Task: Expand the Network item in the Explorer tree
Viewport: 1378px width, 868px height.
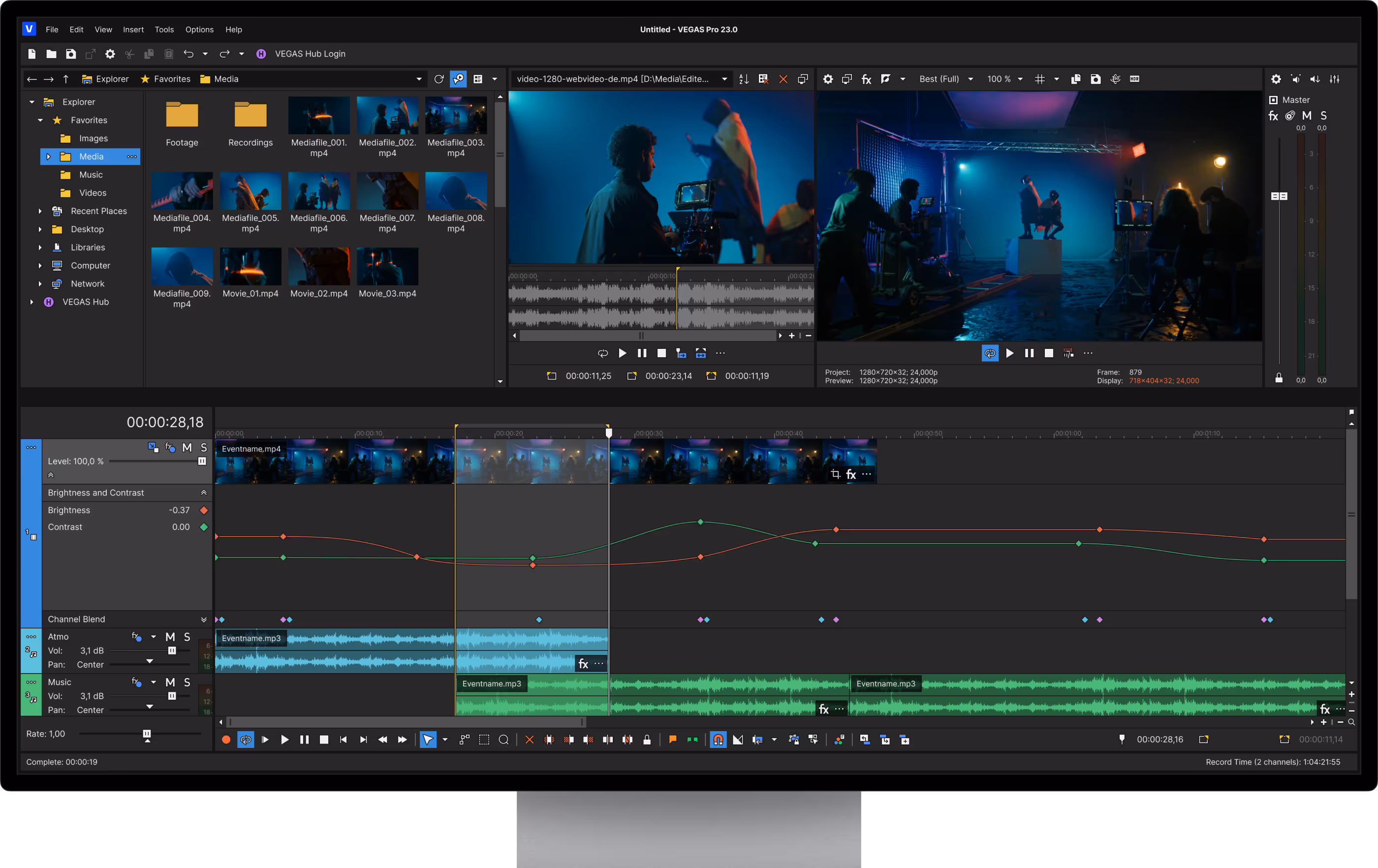Action: coord(40,283)
